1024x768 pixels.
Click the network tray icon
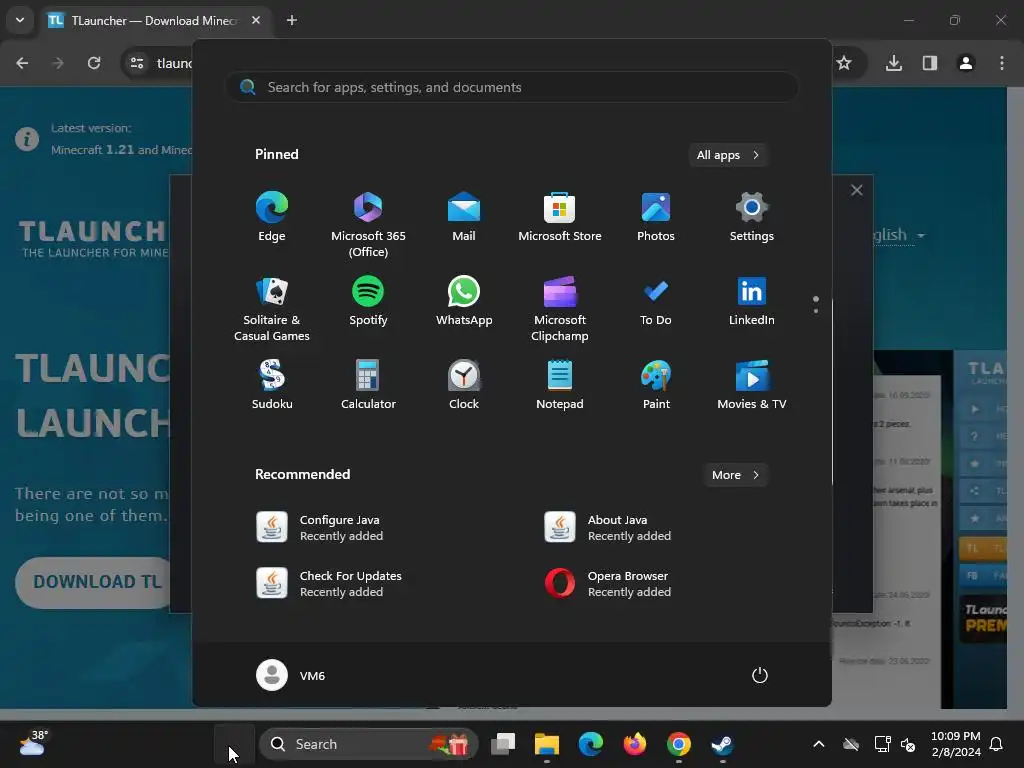point(882,744)
